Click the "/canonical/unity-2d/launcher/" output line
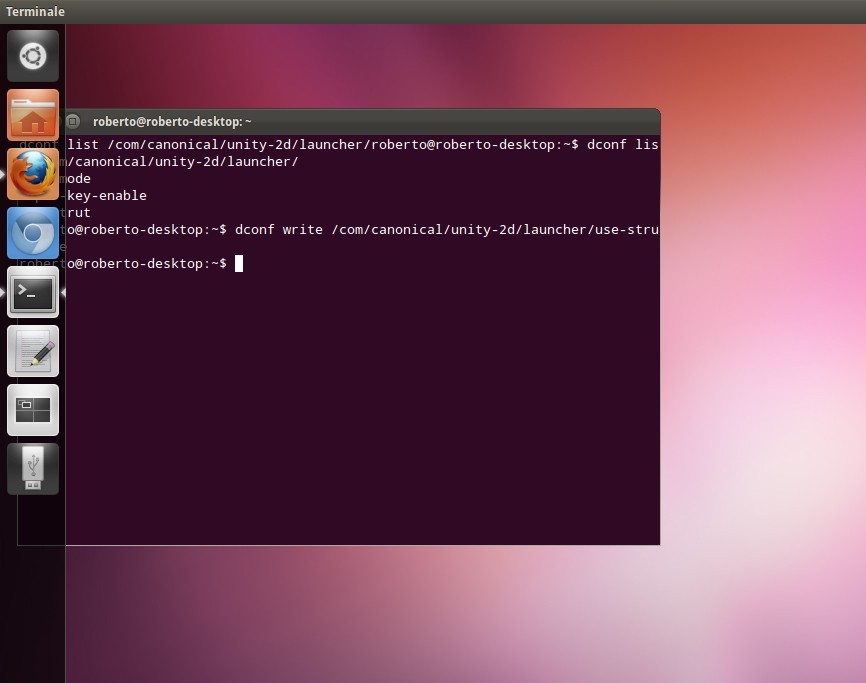Image resolution: width=866 pixels, height=683 pixels. (182, 162)
